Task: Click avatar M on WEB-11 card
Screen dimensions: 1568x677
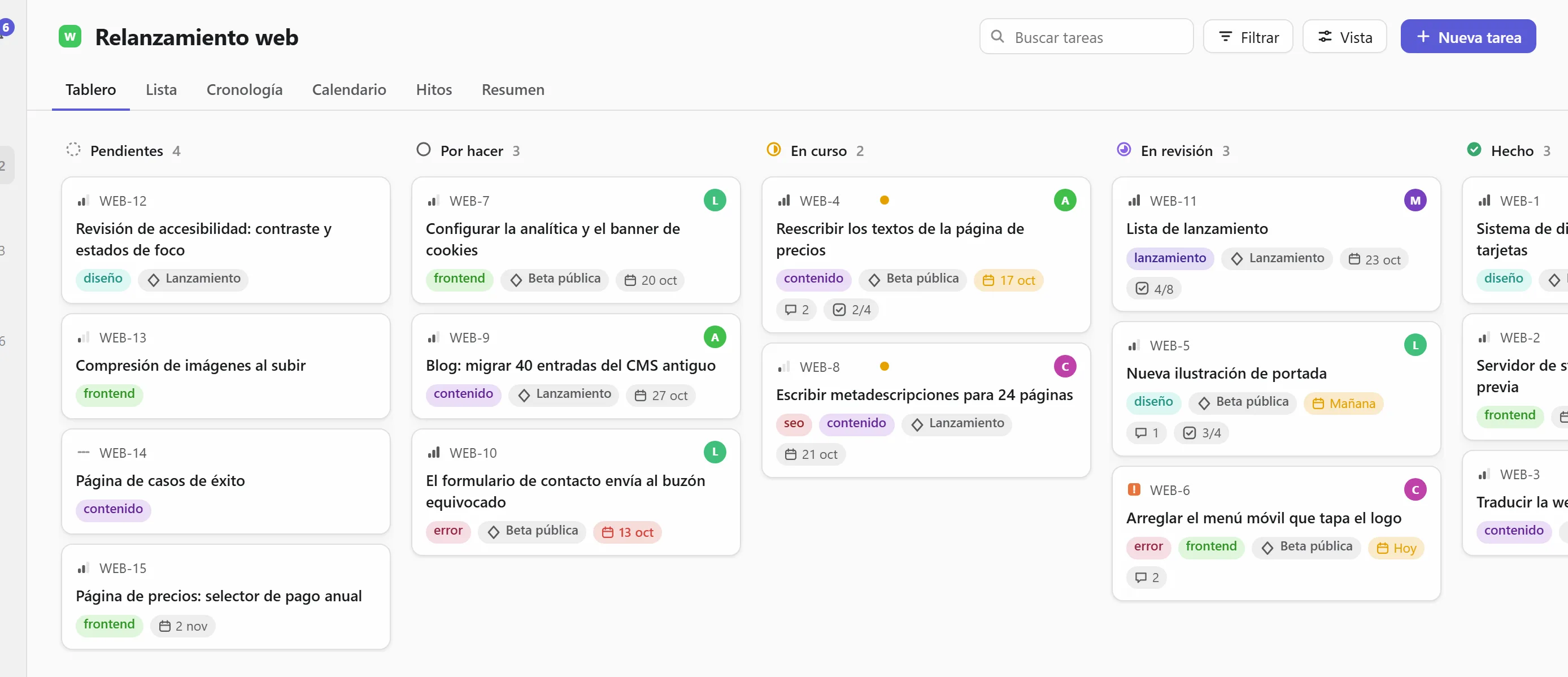Action: pyautogui.click(x=1415, y=200)
